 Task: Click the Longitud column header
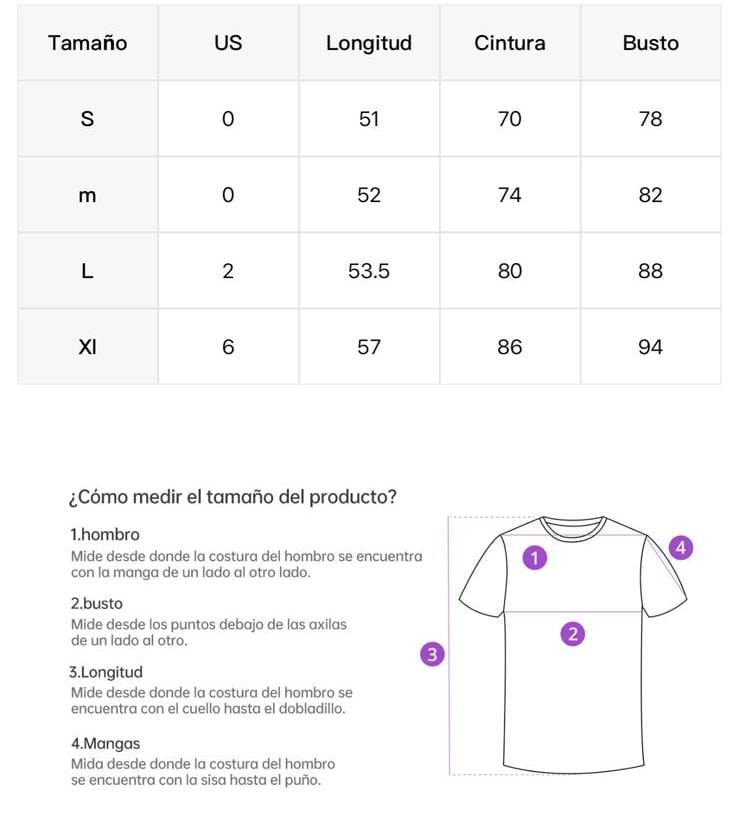click(x=369, y=43)
